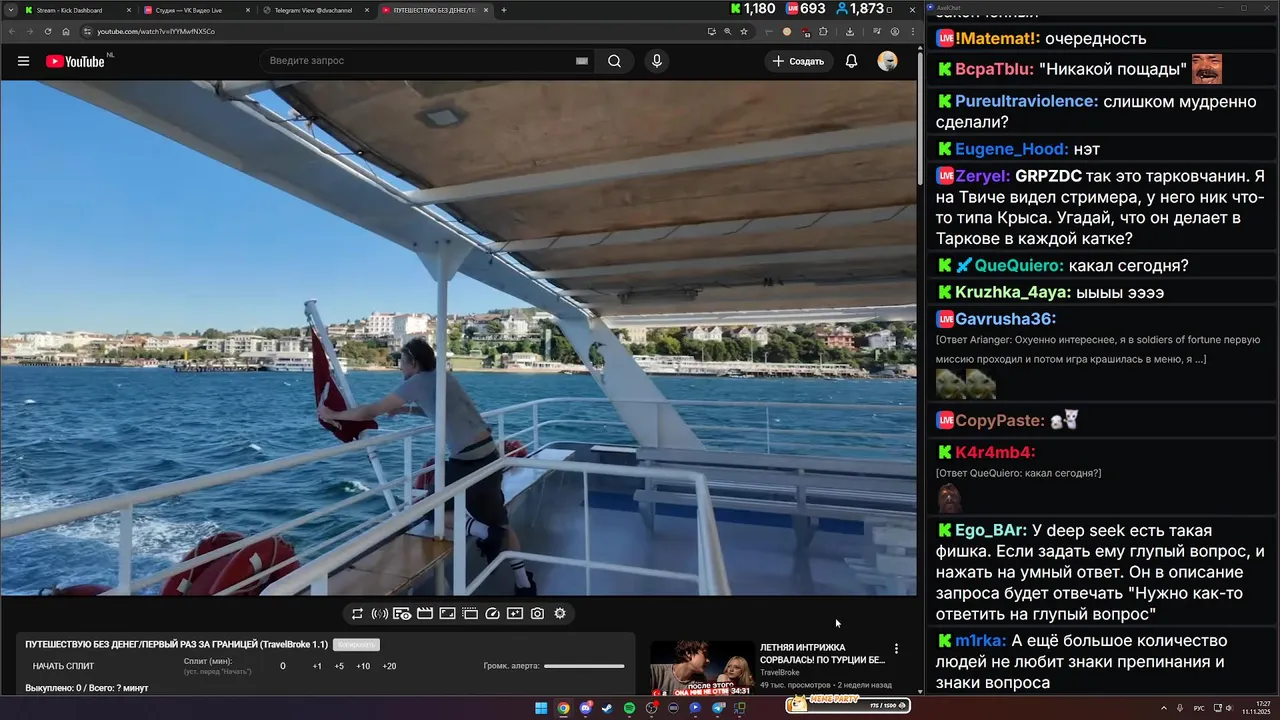Click the MEME PARTY 175 / 1500 widget

pos(848,705)
